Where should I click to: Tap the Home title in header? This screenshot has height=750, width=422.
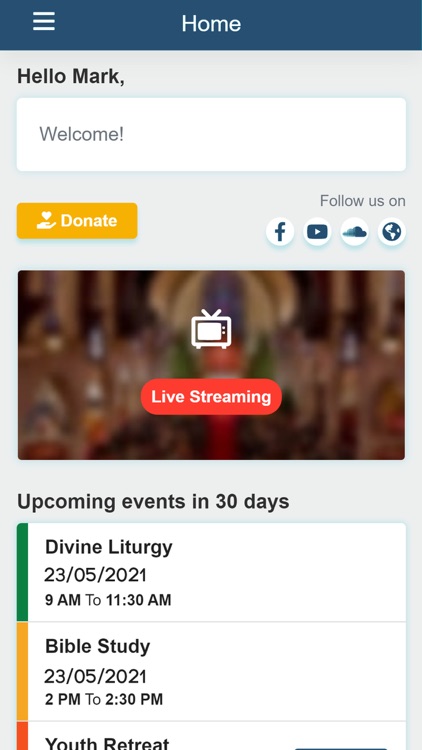coord(211,23)
